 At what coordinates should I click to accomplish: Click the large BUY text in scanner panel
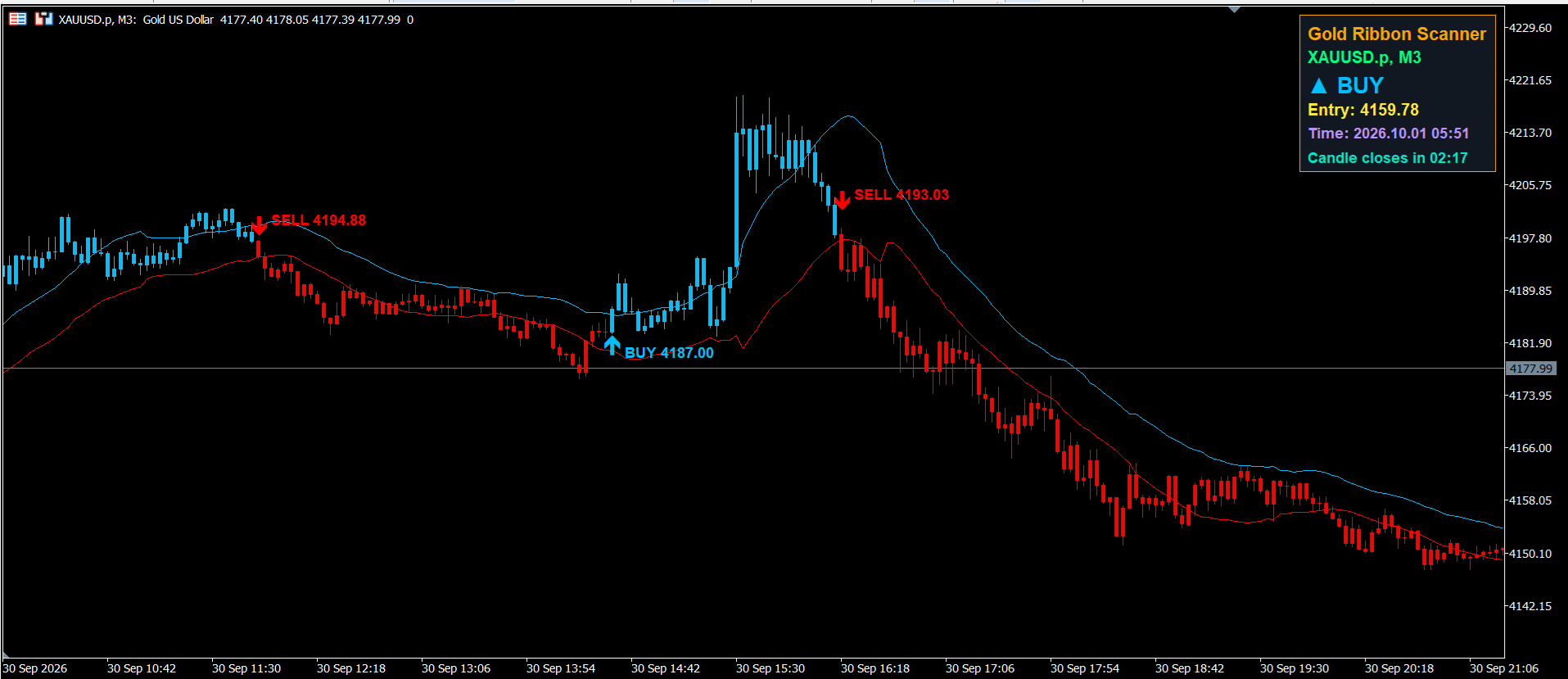pyautogui.click(x=1360, y=86)
